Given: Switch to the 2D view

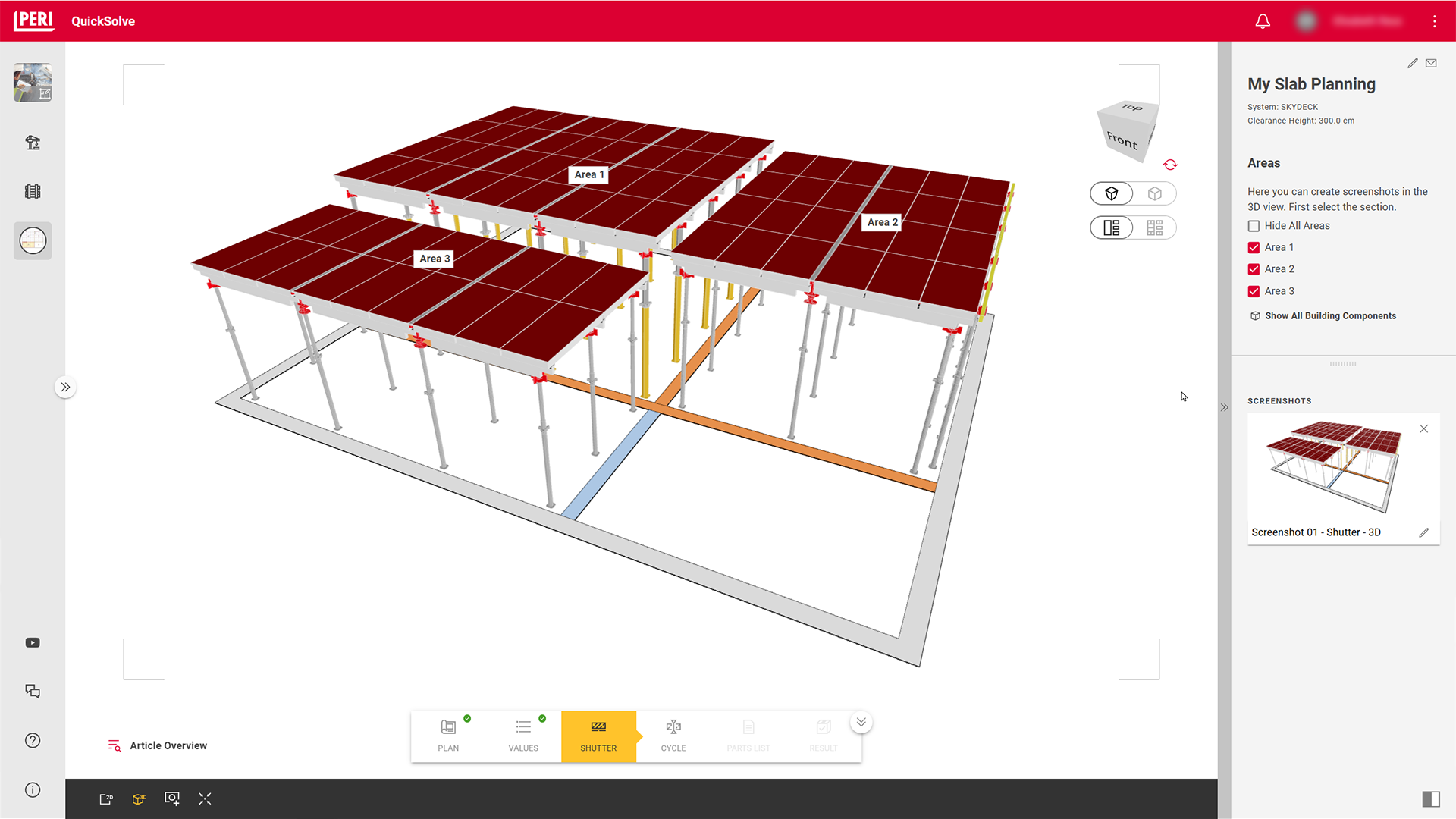Looking at the screenshot, I should 105,799.
